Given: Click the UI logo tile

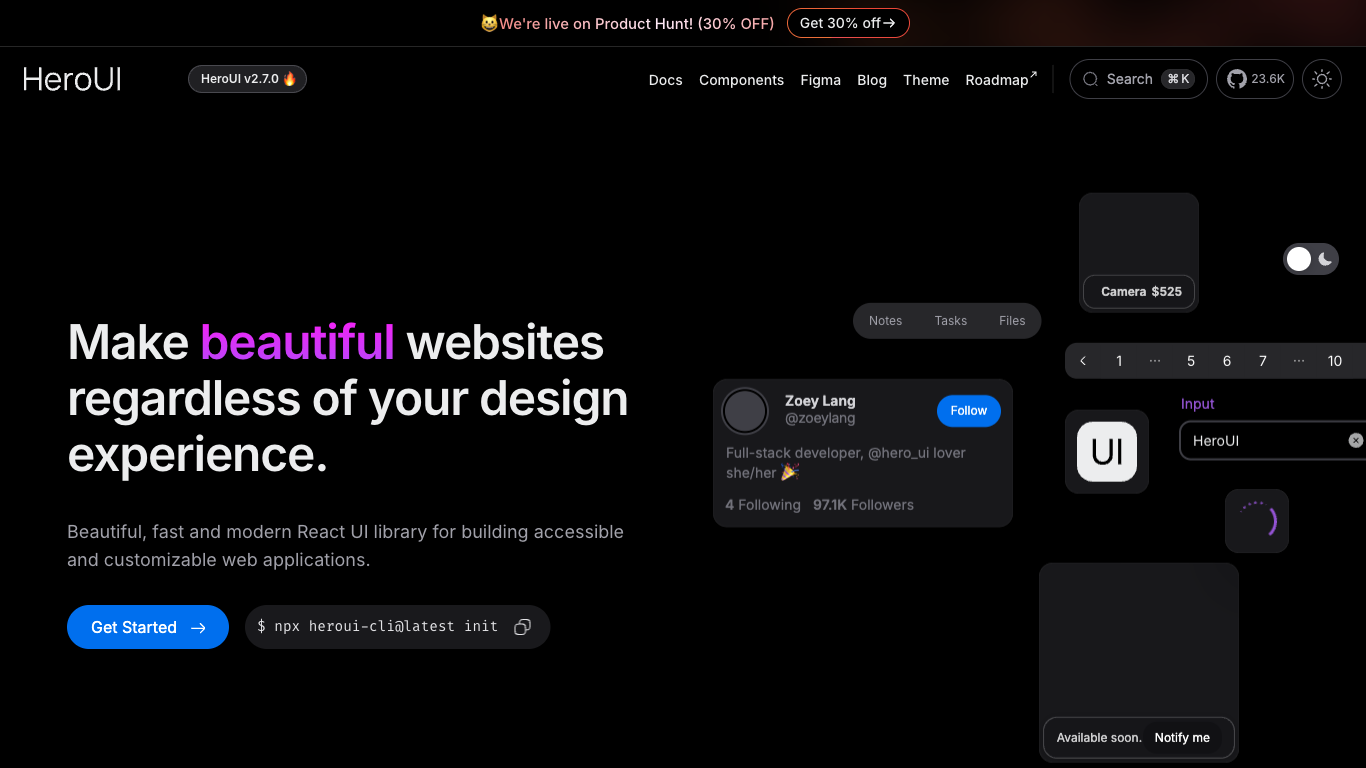Looking at the screenshot, I should [x=1107, y=452].
